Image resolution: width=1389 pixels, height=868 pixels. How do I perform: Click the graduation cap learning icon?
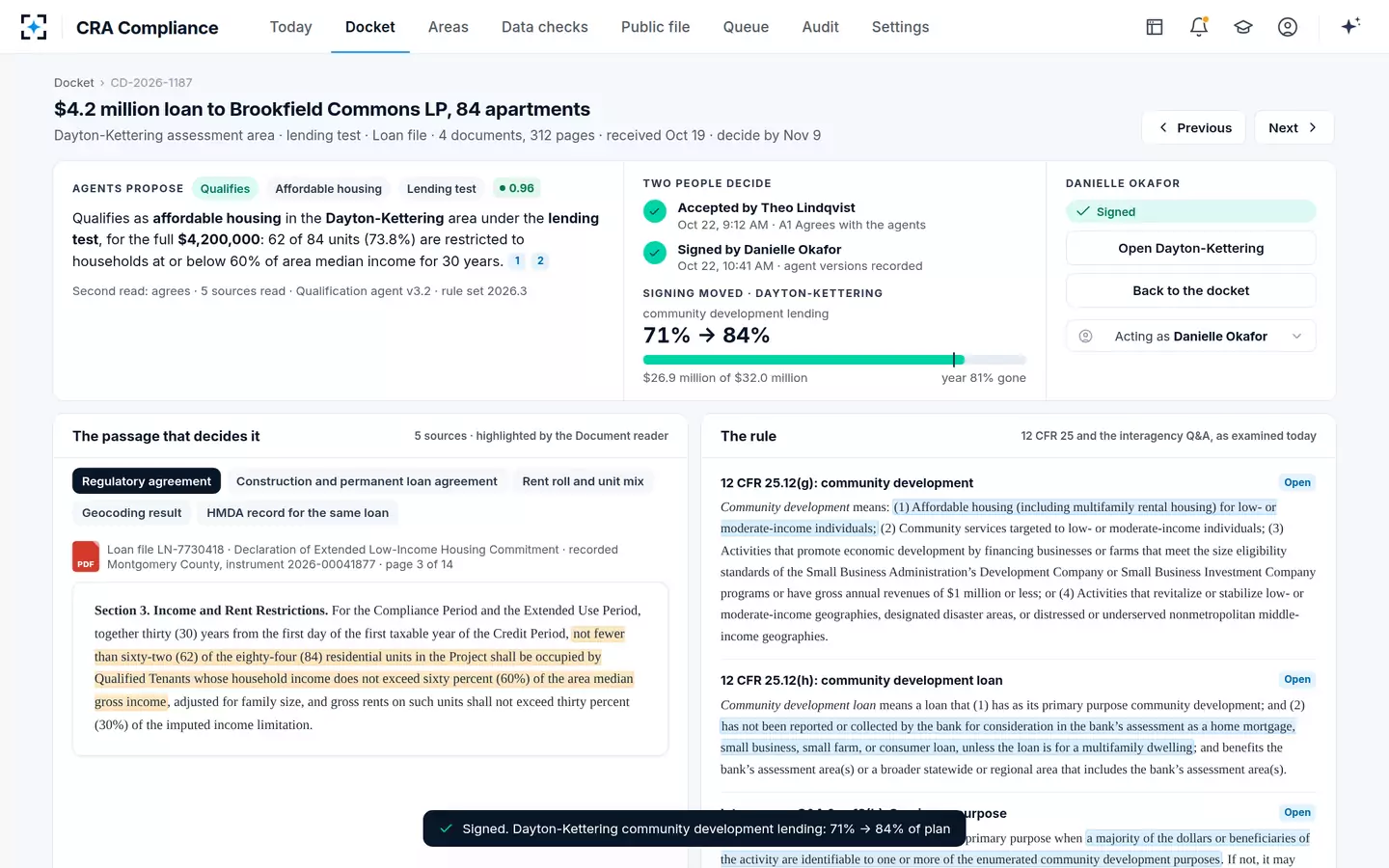point(1243,27)
